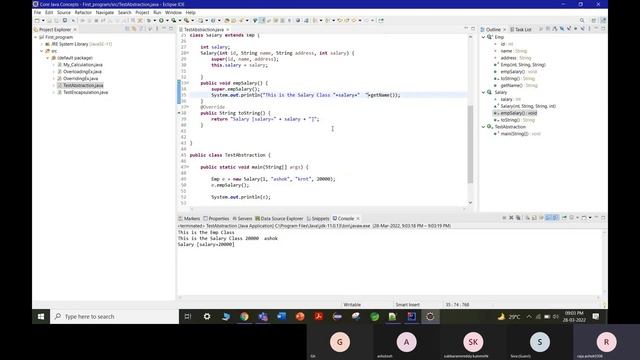Click the New file toolbar icon
This screenshot has width=640, height=360.
click(37, 20)
